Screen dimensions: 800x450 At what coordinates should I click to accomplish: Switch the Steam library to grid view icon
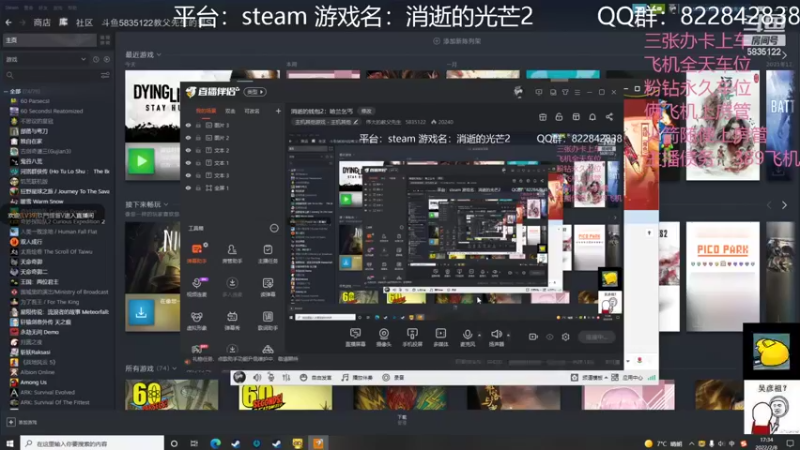coord(105,40)
